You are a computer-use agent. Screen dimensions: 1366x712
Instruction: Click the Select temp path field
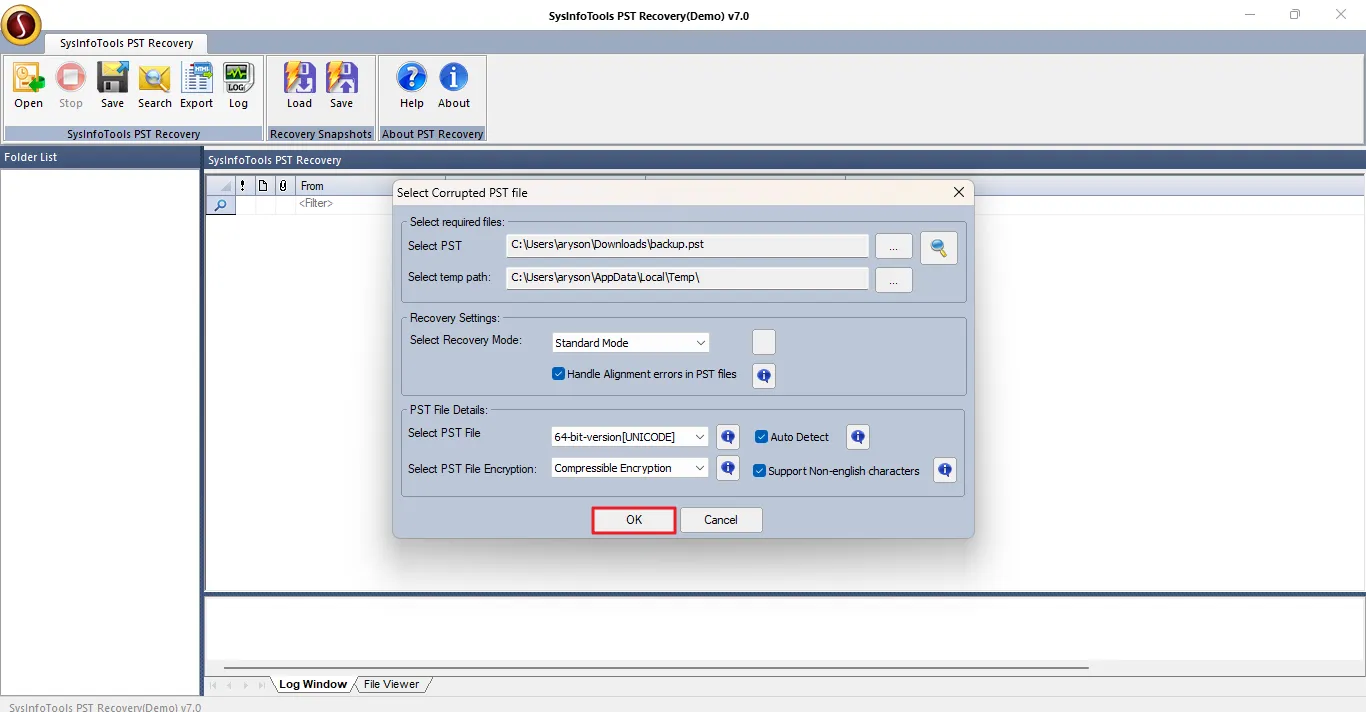(687, 279)
